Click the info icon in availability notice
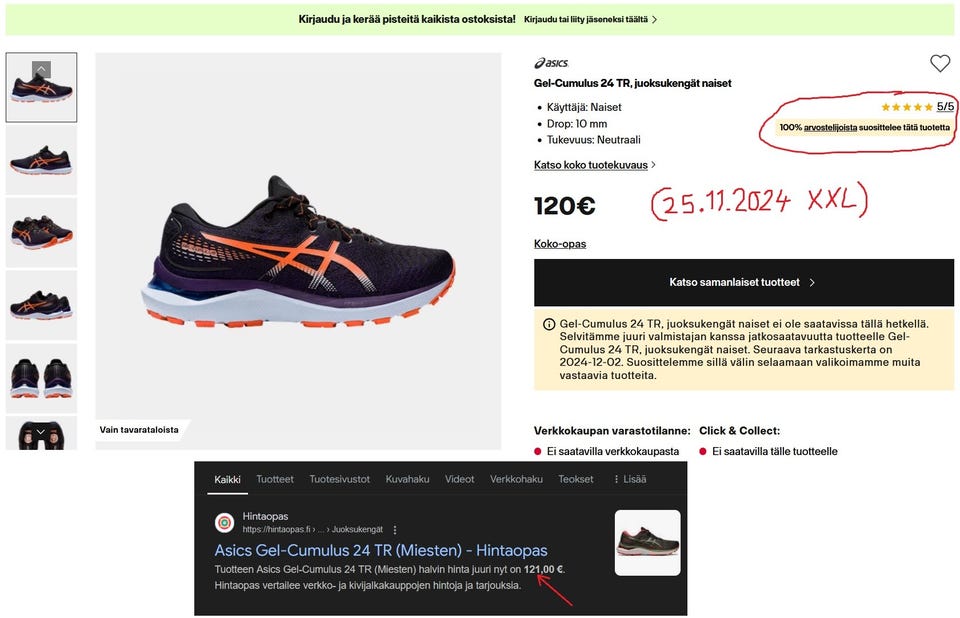 click(549, 324)
